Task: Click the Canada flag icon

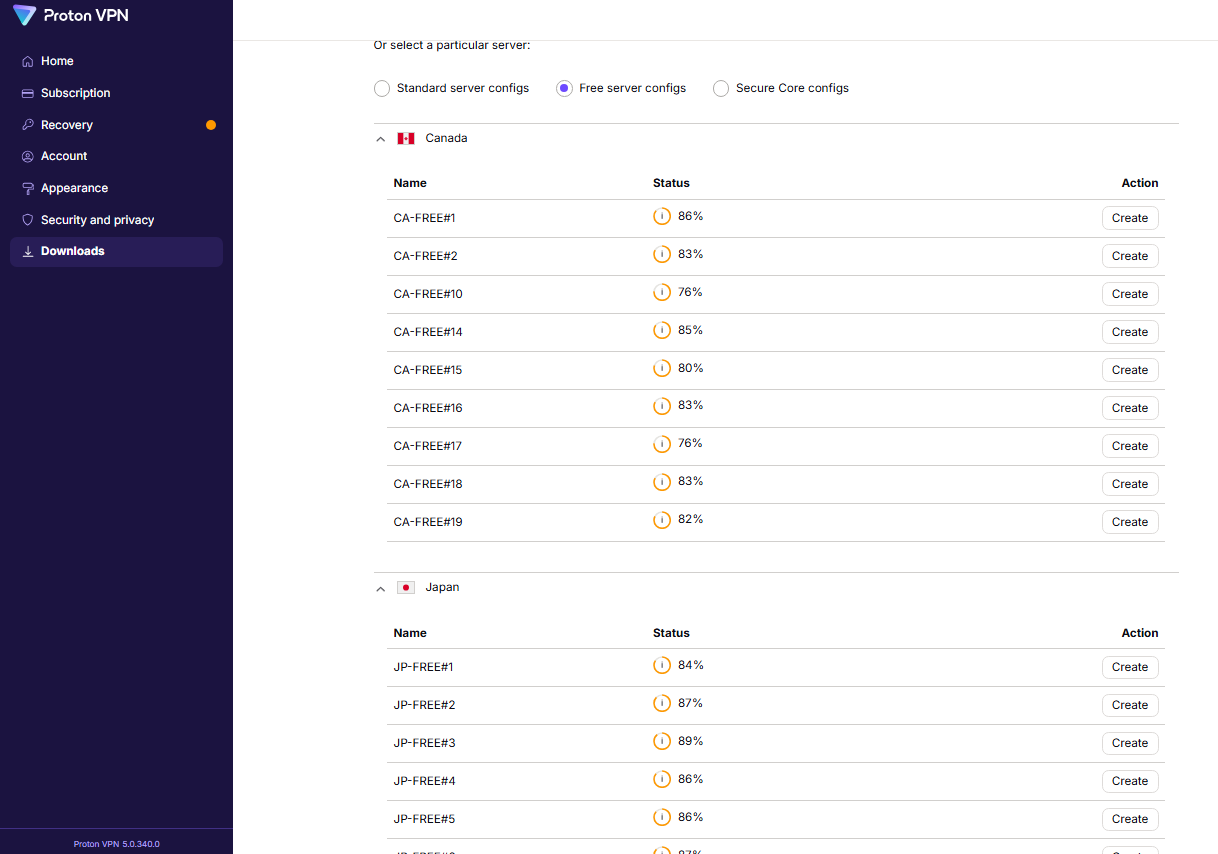Action: tap(405, 138)
